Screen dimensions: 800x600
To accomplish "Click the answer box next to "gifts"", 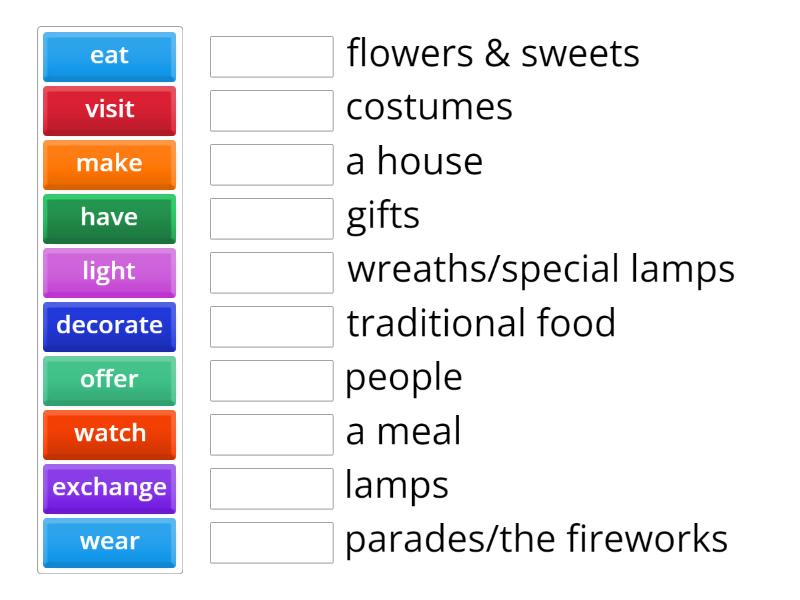I will 271,218.
